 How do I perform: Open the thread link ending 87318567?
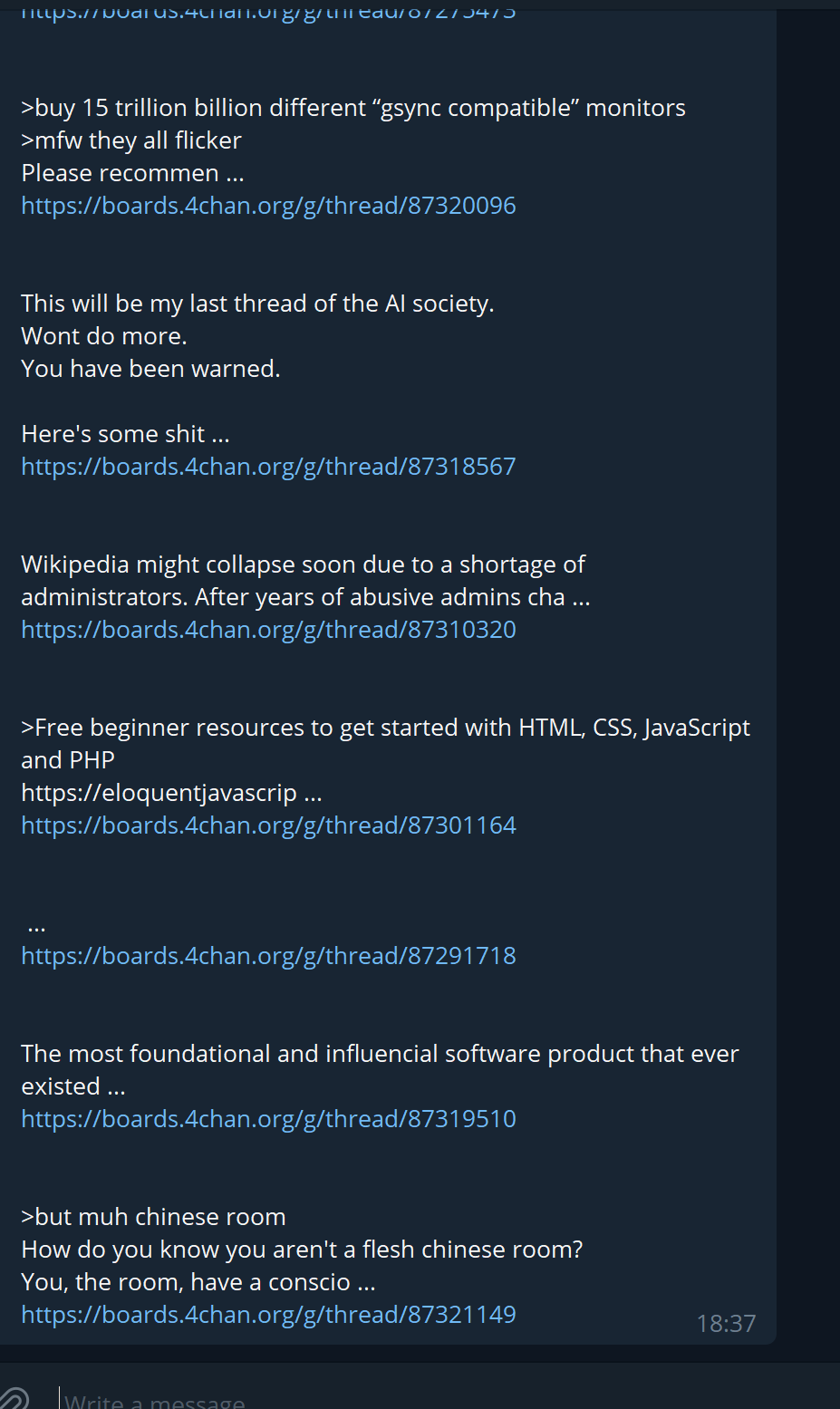tap(268, 467)
